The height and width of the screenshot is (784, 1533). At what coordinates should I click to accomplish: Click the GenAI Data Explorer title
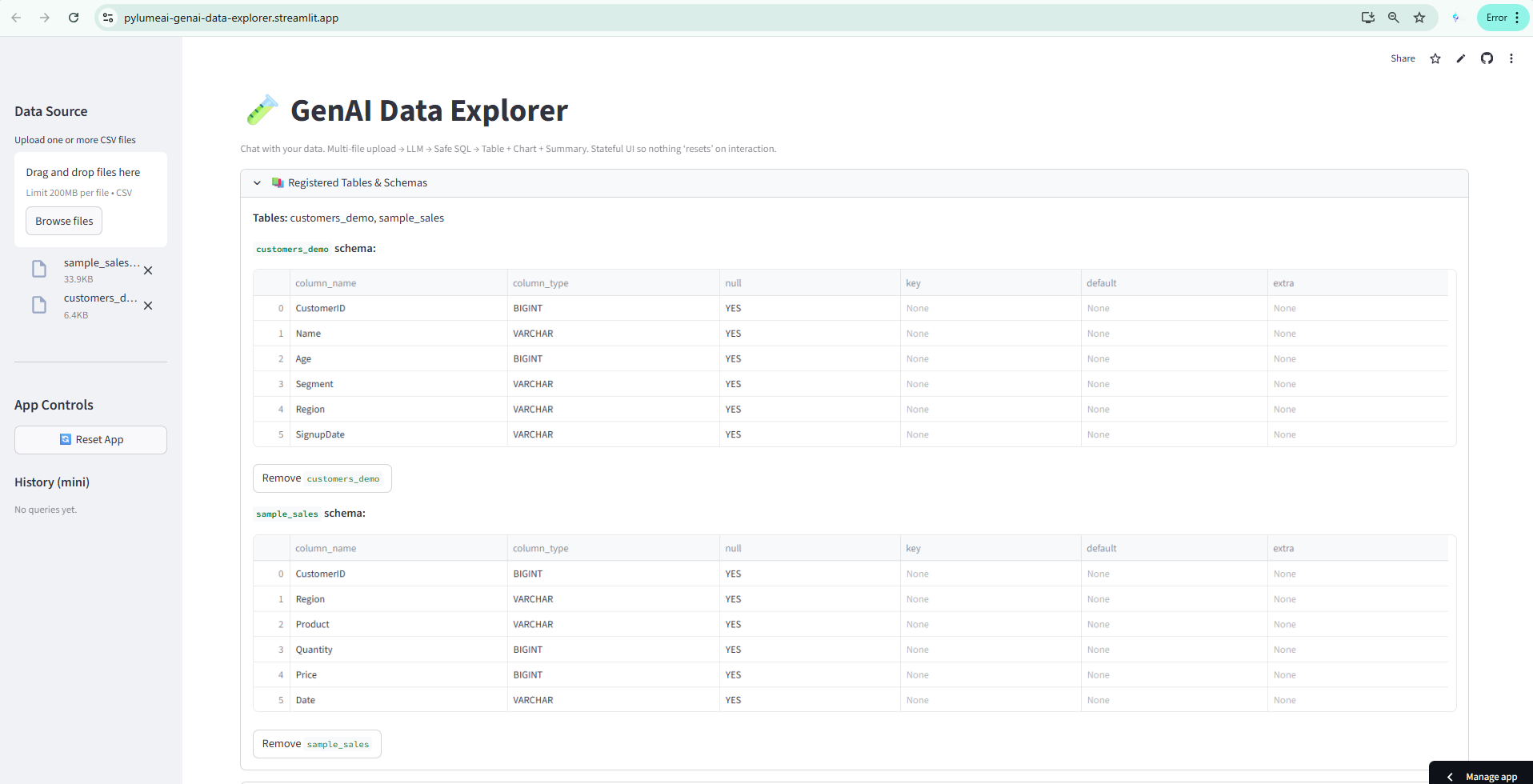(x=429, y=110)
